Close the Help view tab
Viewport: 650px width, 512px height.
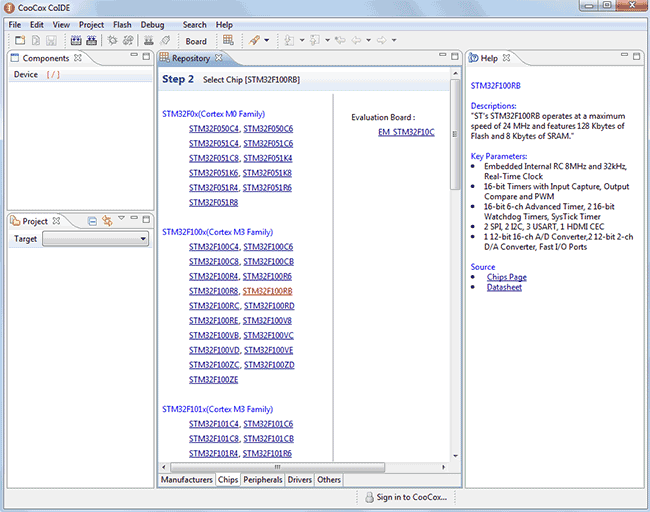[506, 58]
